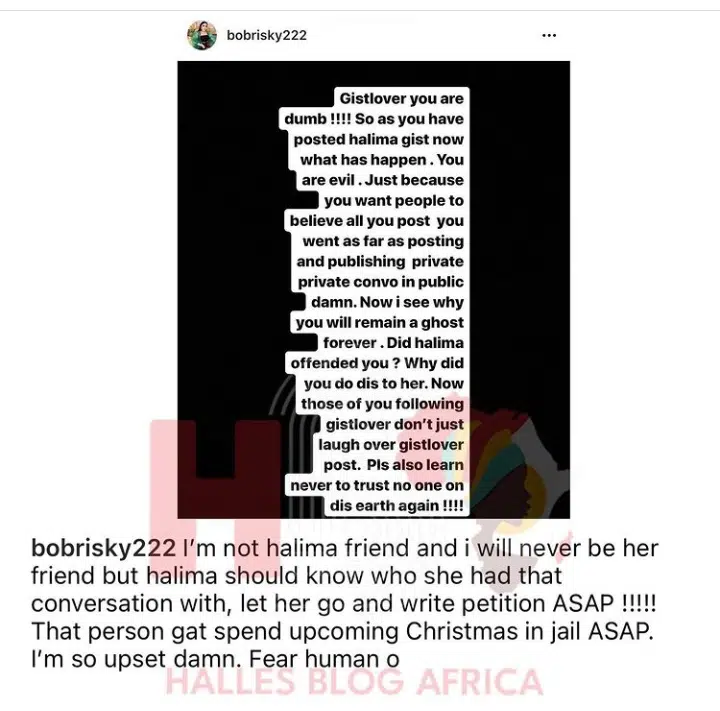Click the 'posted halima gist now' line

[x=378, y=139]
